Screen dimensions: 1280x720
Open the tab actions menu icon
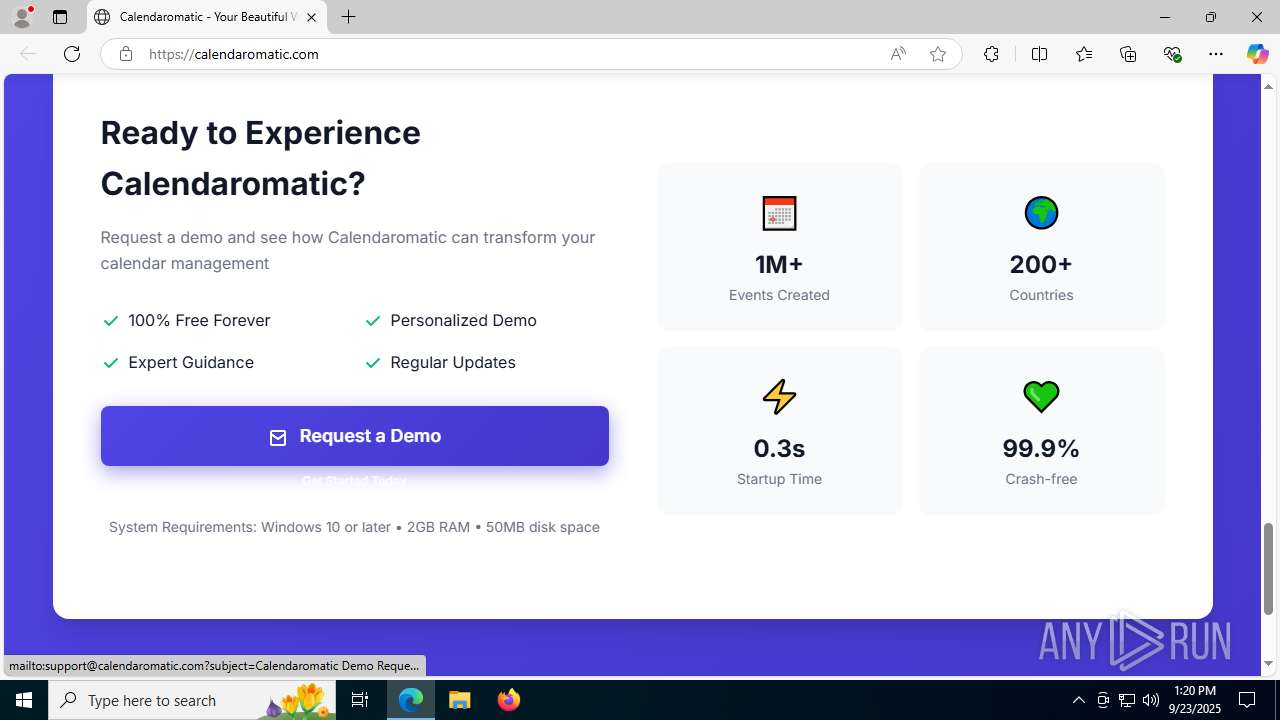click(x=60, y=17)
